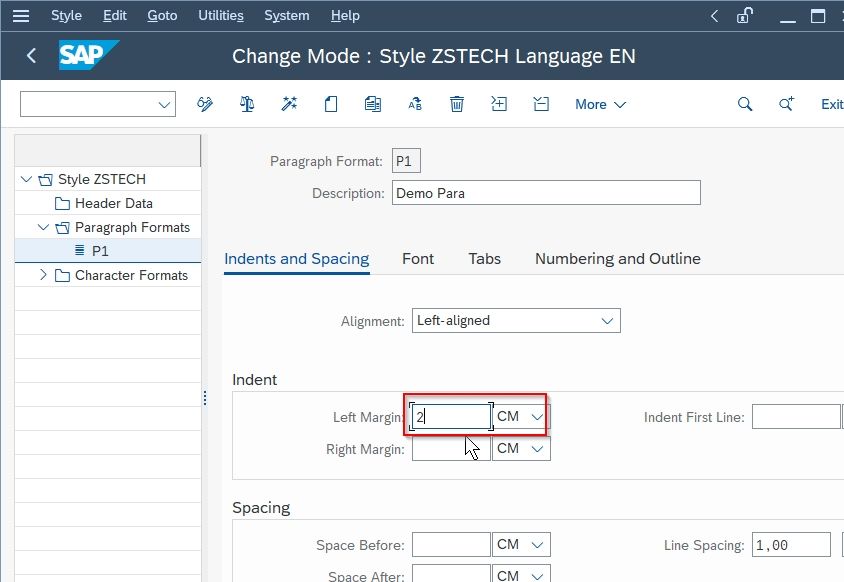Open Right Margin unit CM dropdown
The image size is (844, 582).
point(537,448)
